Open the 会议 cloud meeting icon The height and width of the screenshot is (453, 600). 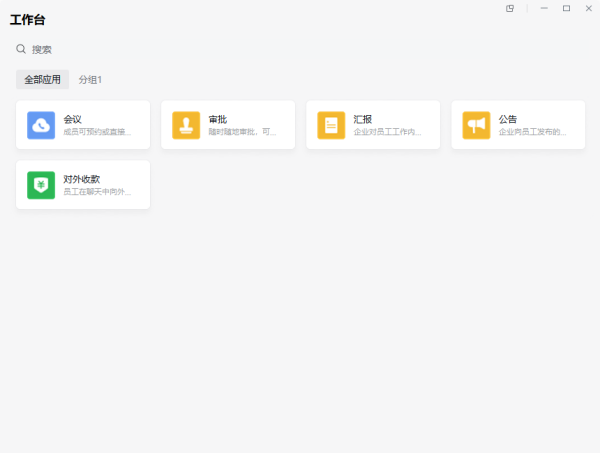41,125
